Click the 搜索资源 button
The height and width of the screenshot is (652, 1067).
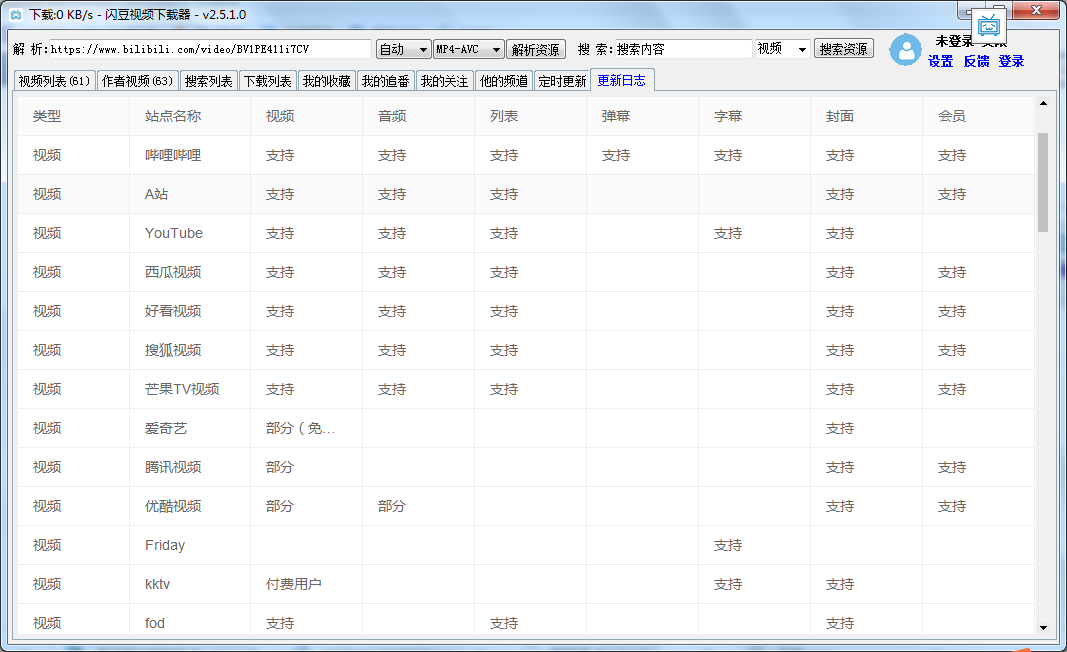click(844, 49)
